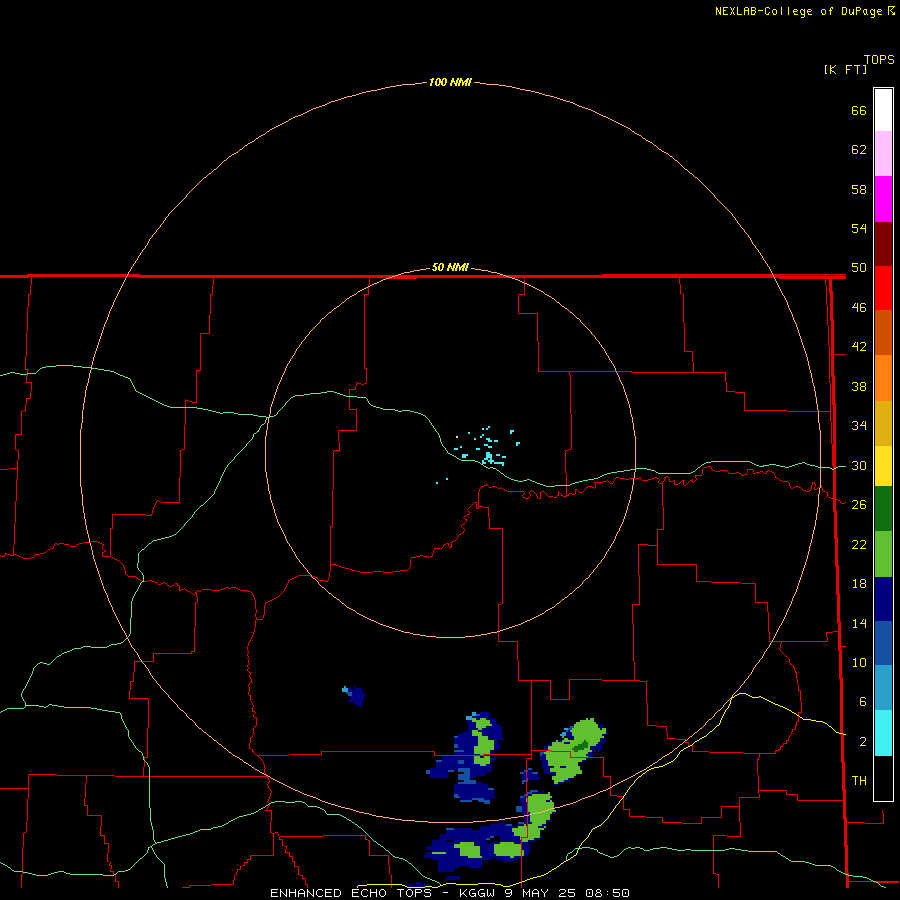Click the legend value 18
The image size is (900, 900).
[859, 584]
